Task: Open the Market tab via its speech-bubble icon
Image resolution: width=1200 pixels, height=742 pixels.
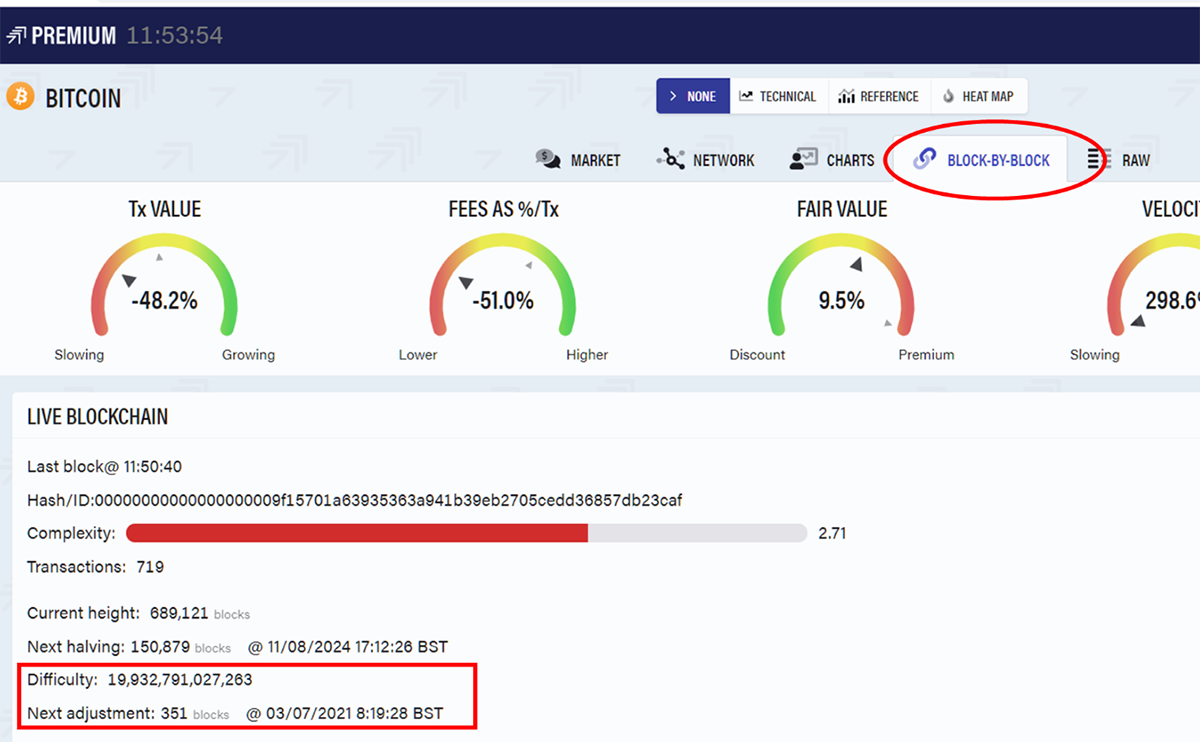Action: pos(547,159)
